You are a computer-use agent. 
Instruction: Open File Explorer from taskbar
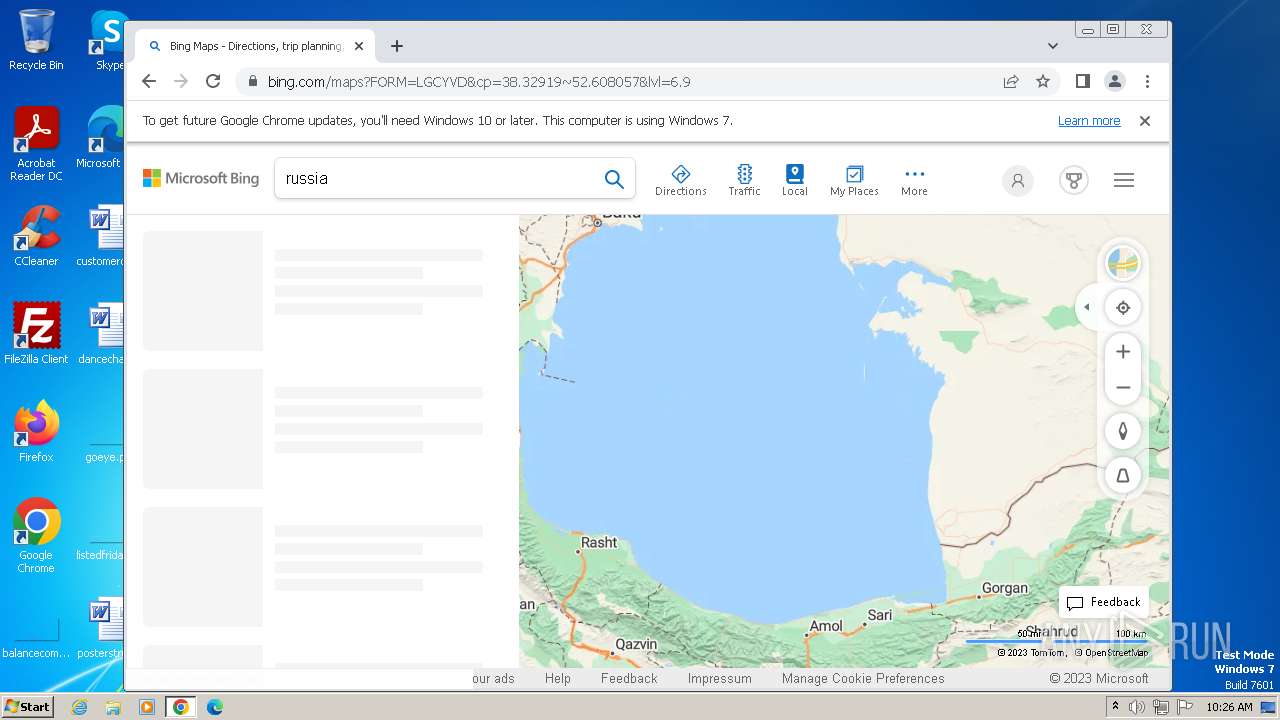click(x=113, y=707)
